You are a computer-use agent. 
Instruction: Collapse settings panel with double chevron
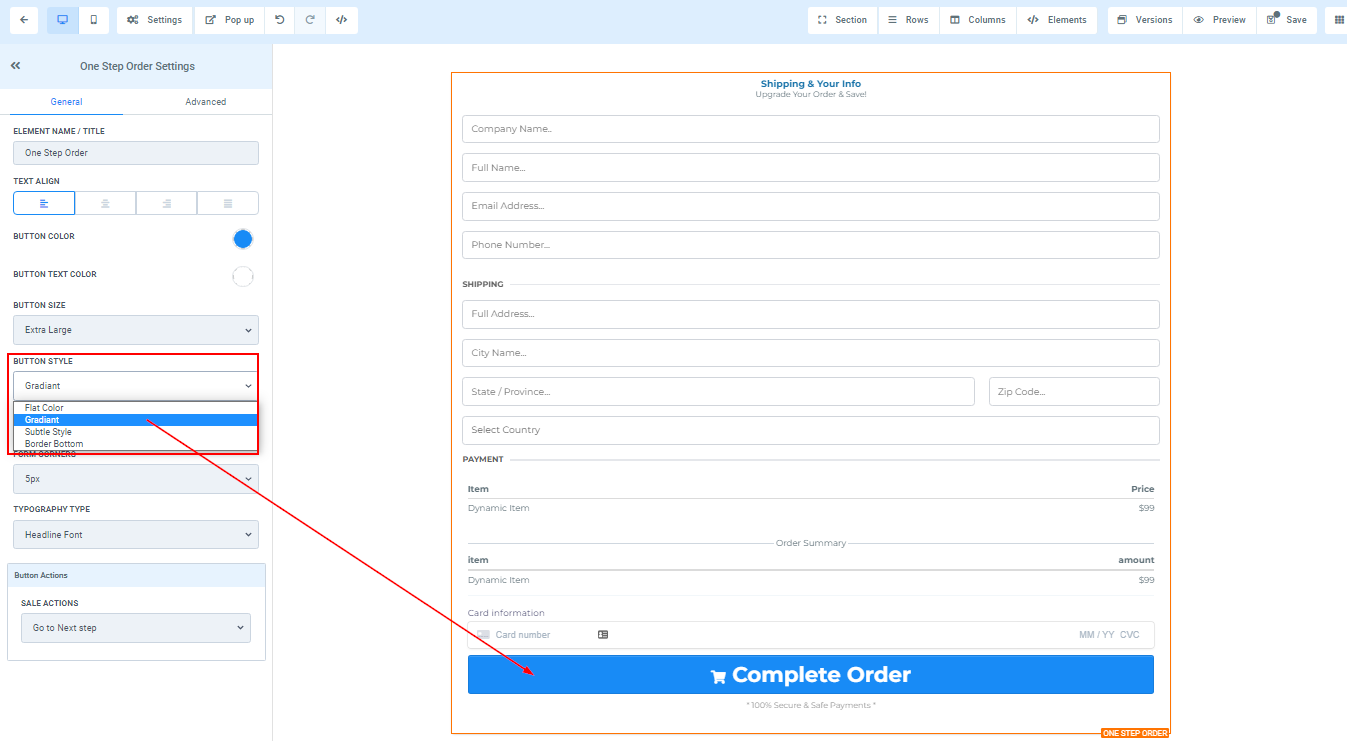(16, 66)
